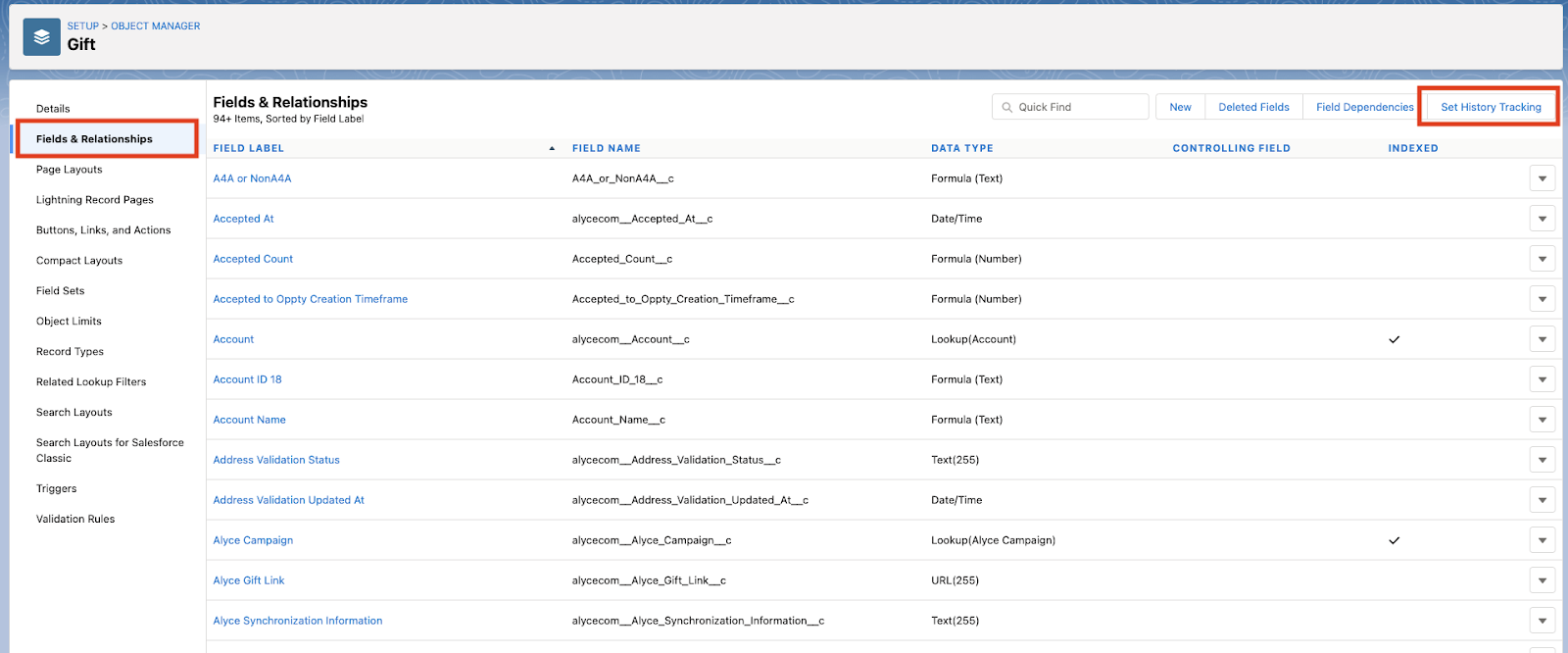
Task: Open the Triggers section
Action: [x=56, y=489]
